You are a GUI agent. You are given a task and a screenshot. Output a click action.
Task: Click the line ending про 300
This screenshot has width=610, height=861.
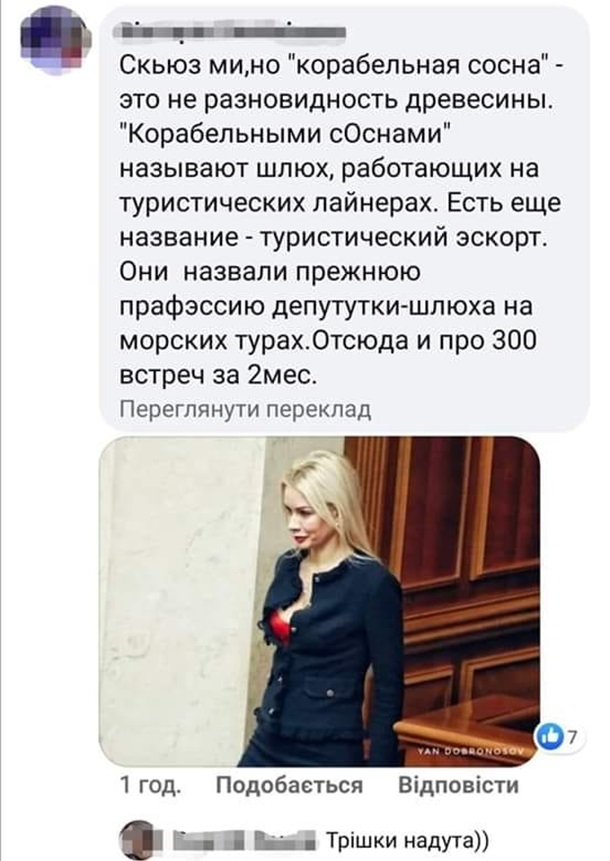click(328, 340)
